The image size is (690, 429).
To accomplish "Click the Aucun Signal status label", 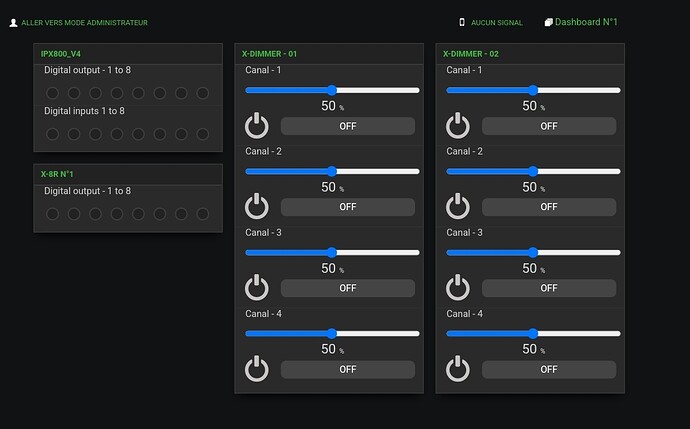I will tap(497, 22).
